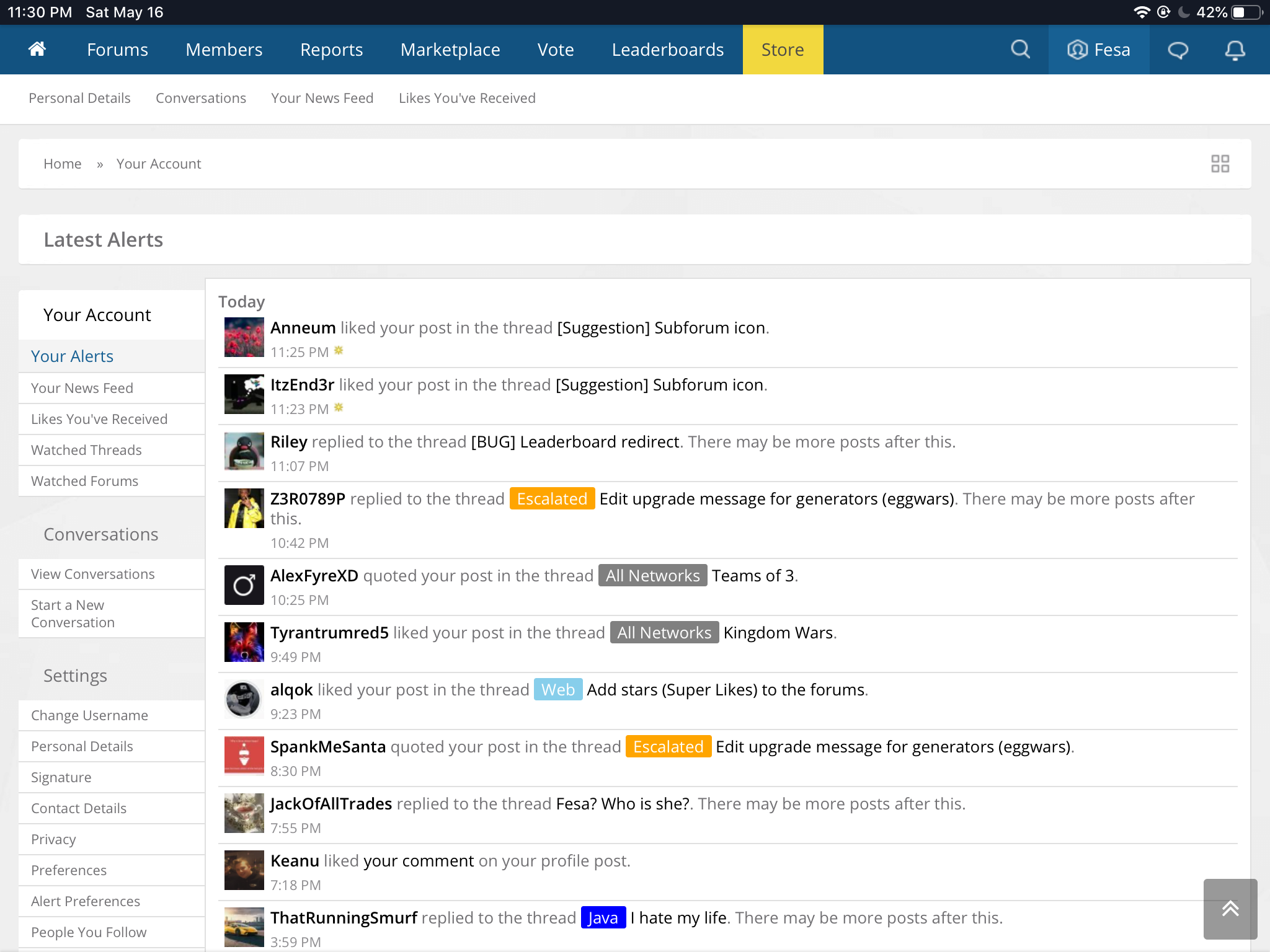Open SpankMeSanta's red avatar

244,756
